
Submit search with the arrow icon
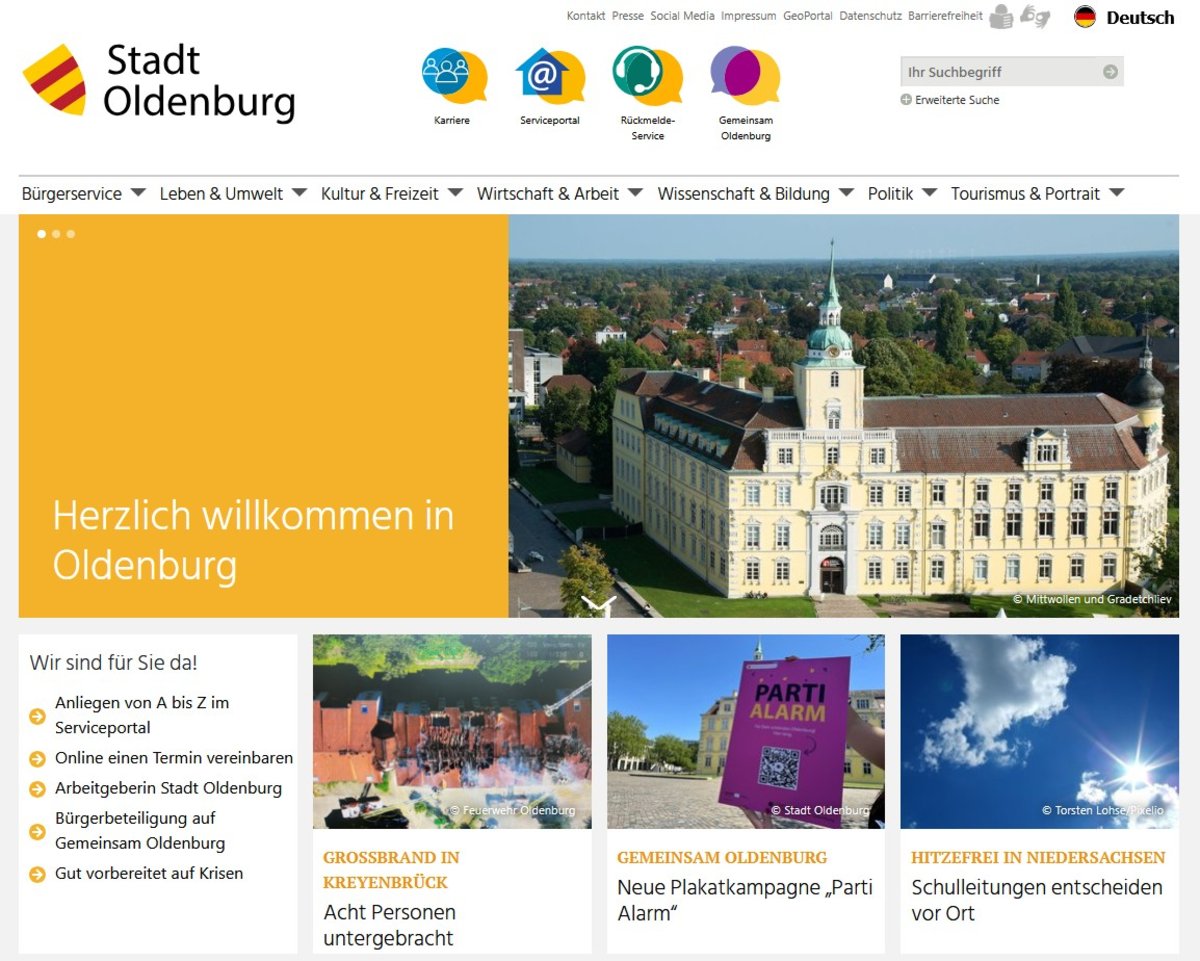[x=1110, y=72]
